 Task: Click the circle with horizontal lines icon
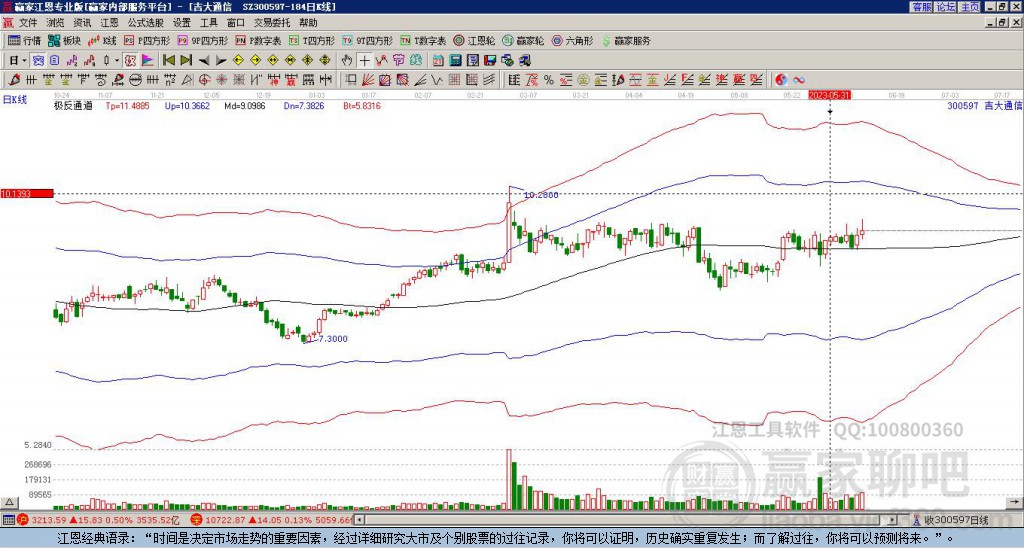(x=135, y=80)
